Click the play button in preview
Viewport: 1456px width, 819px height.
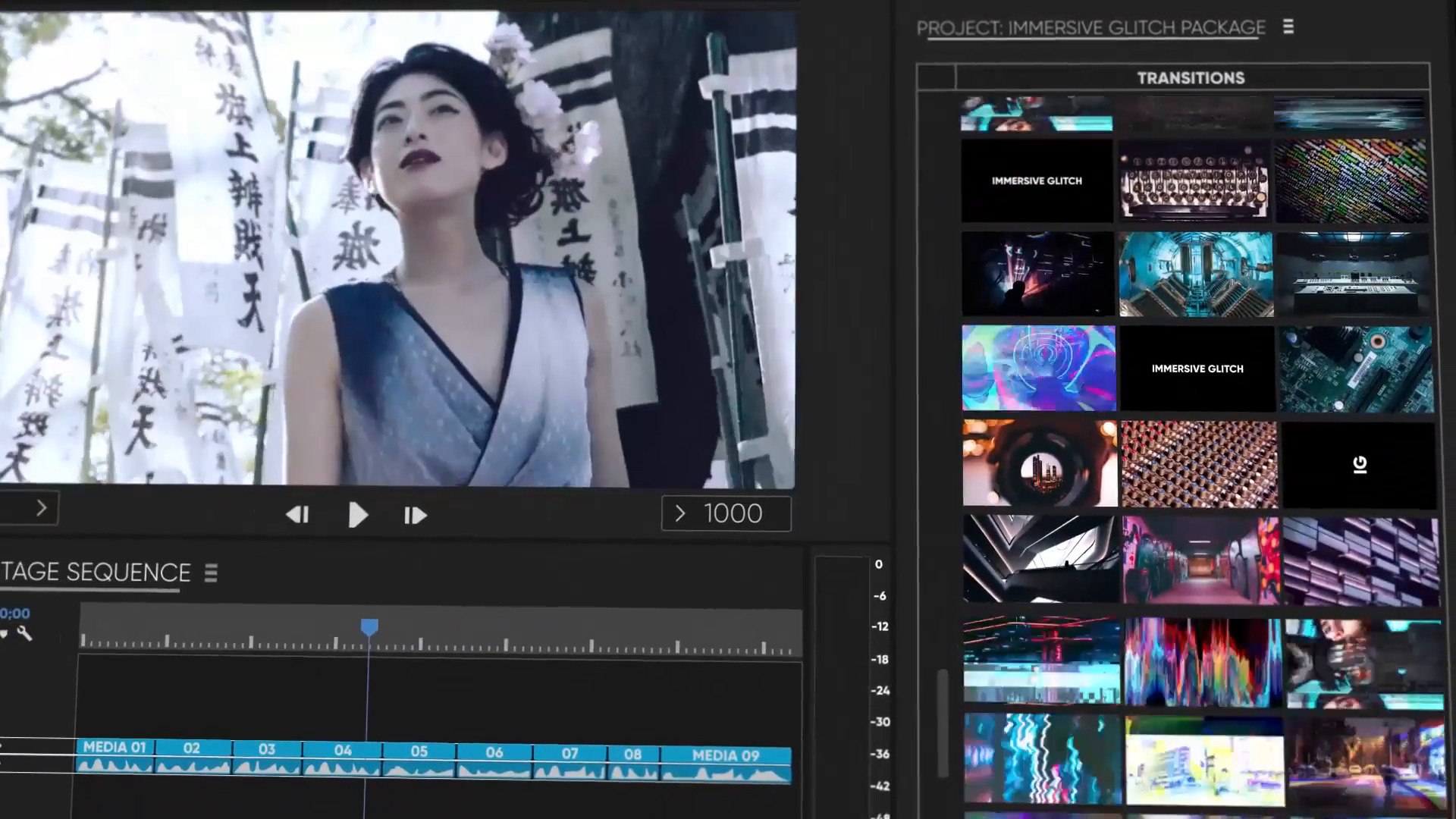pos(357,514)
